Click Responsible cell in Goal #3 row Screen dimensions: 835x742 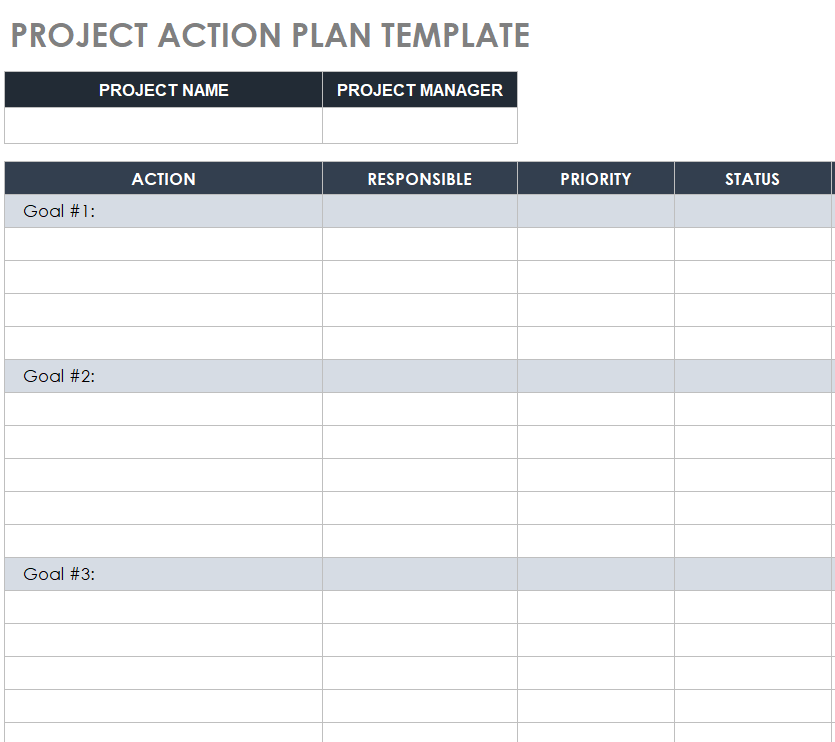(419, 574)
